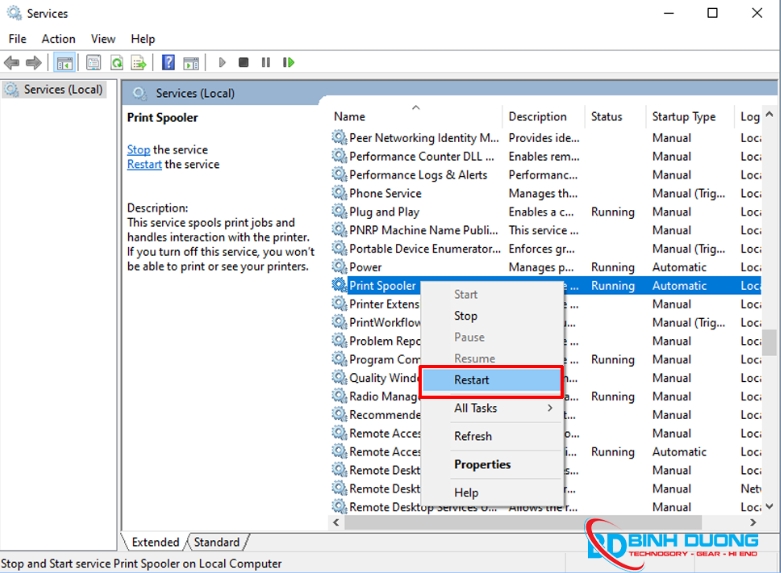
Task: Toggle the Show/Hide Console Tree icon
Action: click(x=65, y=62)
